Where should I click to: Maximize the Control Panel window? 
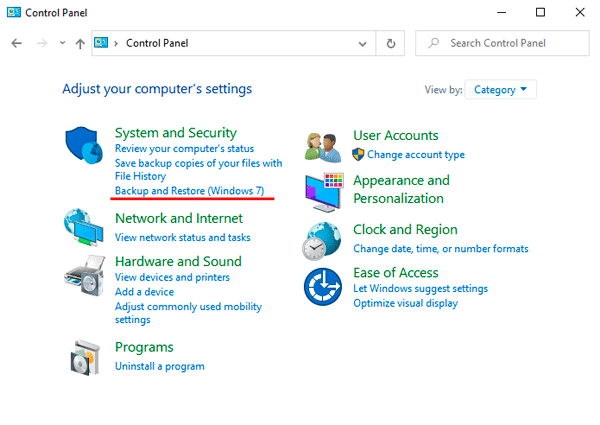[540, 13]
